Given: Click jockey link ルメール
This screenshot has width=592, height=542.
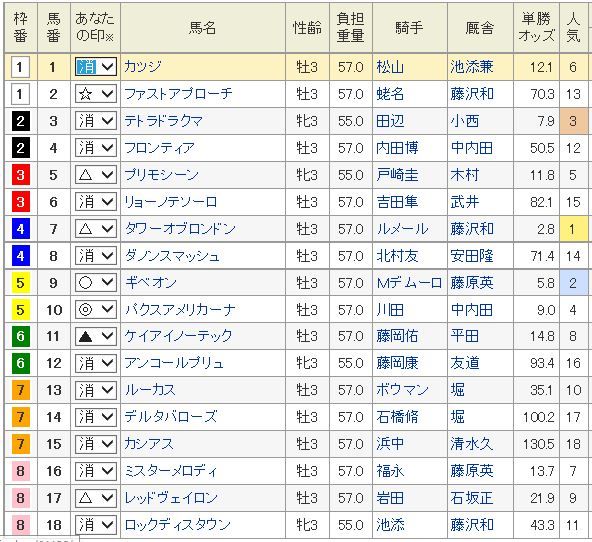Looking at the screenshot, I should pyautogui.click(x=402, y=229).
